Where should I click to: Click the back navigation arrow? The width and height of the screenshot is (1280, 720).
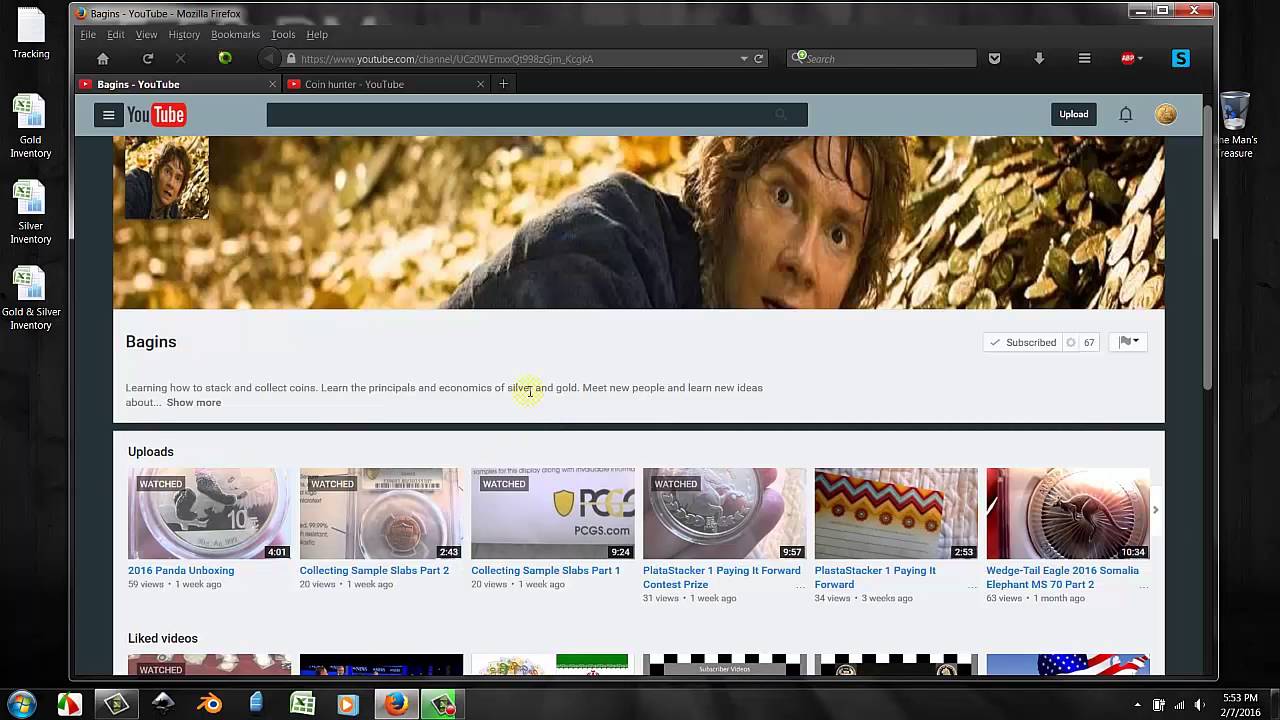point(268,59)
